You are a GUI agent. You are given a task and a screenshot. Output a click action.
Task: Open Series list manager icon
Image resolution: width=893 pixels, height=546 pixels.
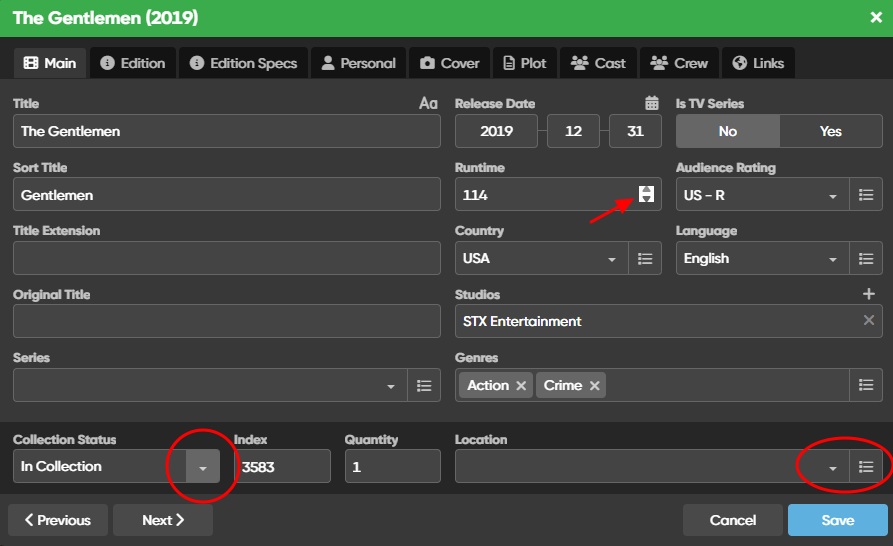[424, 385]
